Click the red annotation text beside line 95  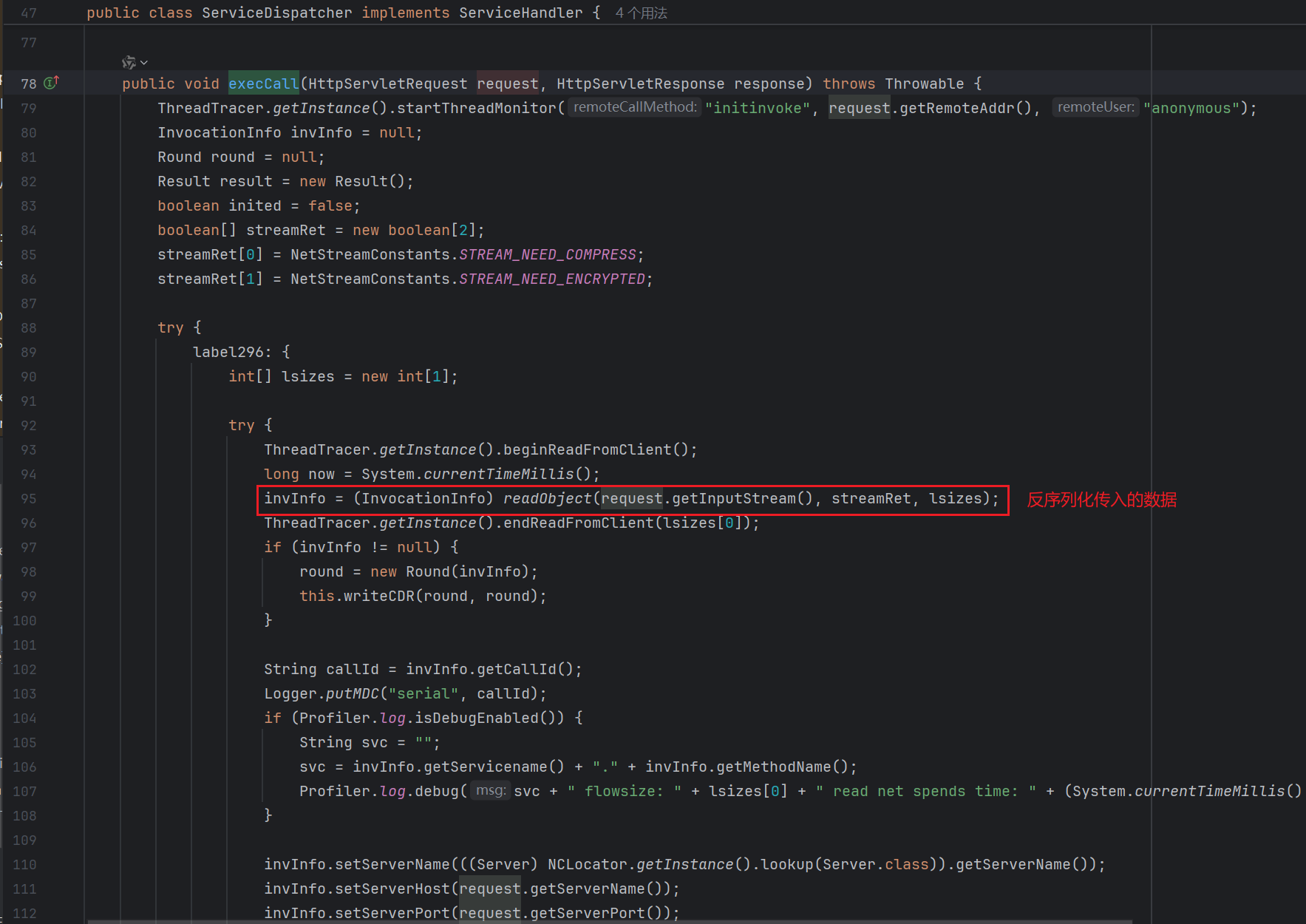coord(1101,500)
